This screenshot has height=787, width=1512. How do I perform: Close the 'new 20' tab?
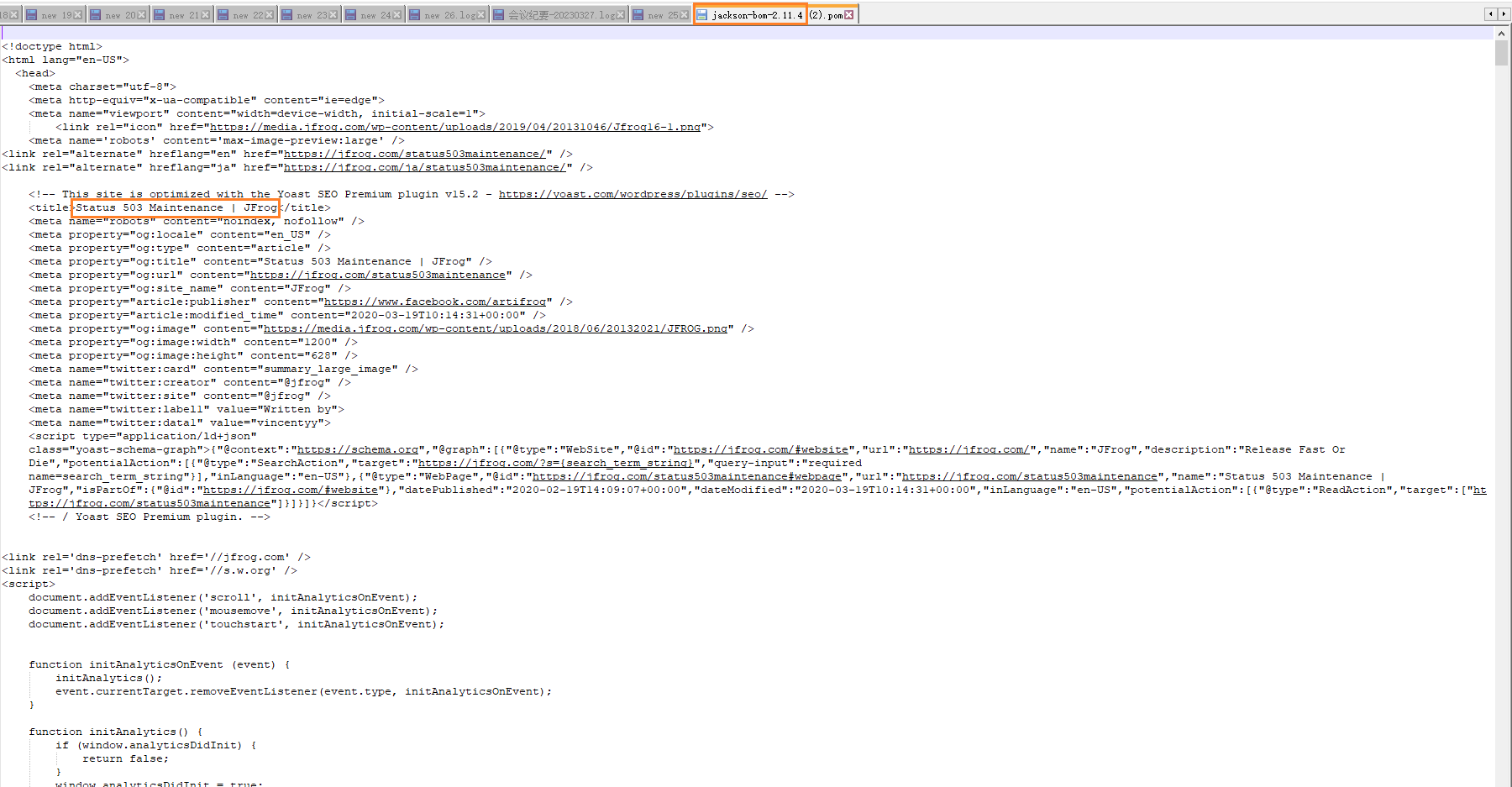[x=141, y=15]
